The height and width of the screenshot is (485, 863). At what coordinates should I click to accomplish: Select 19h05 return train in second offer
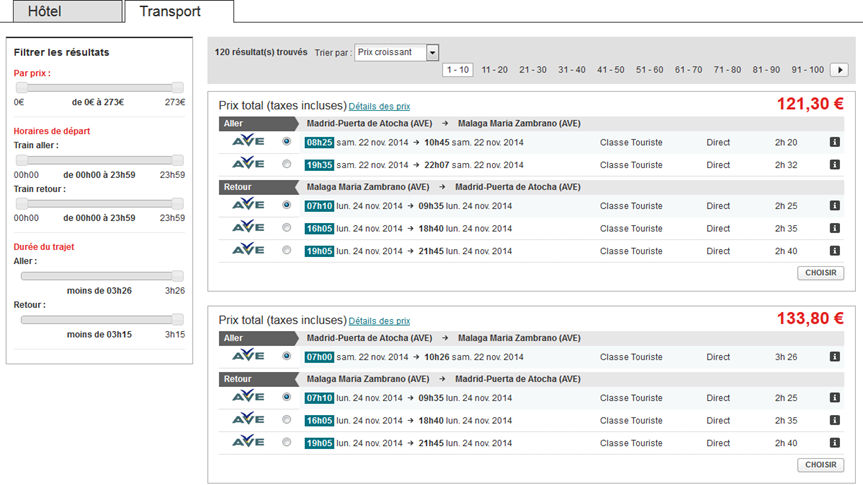[287, 442]
